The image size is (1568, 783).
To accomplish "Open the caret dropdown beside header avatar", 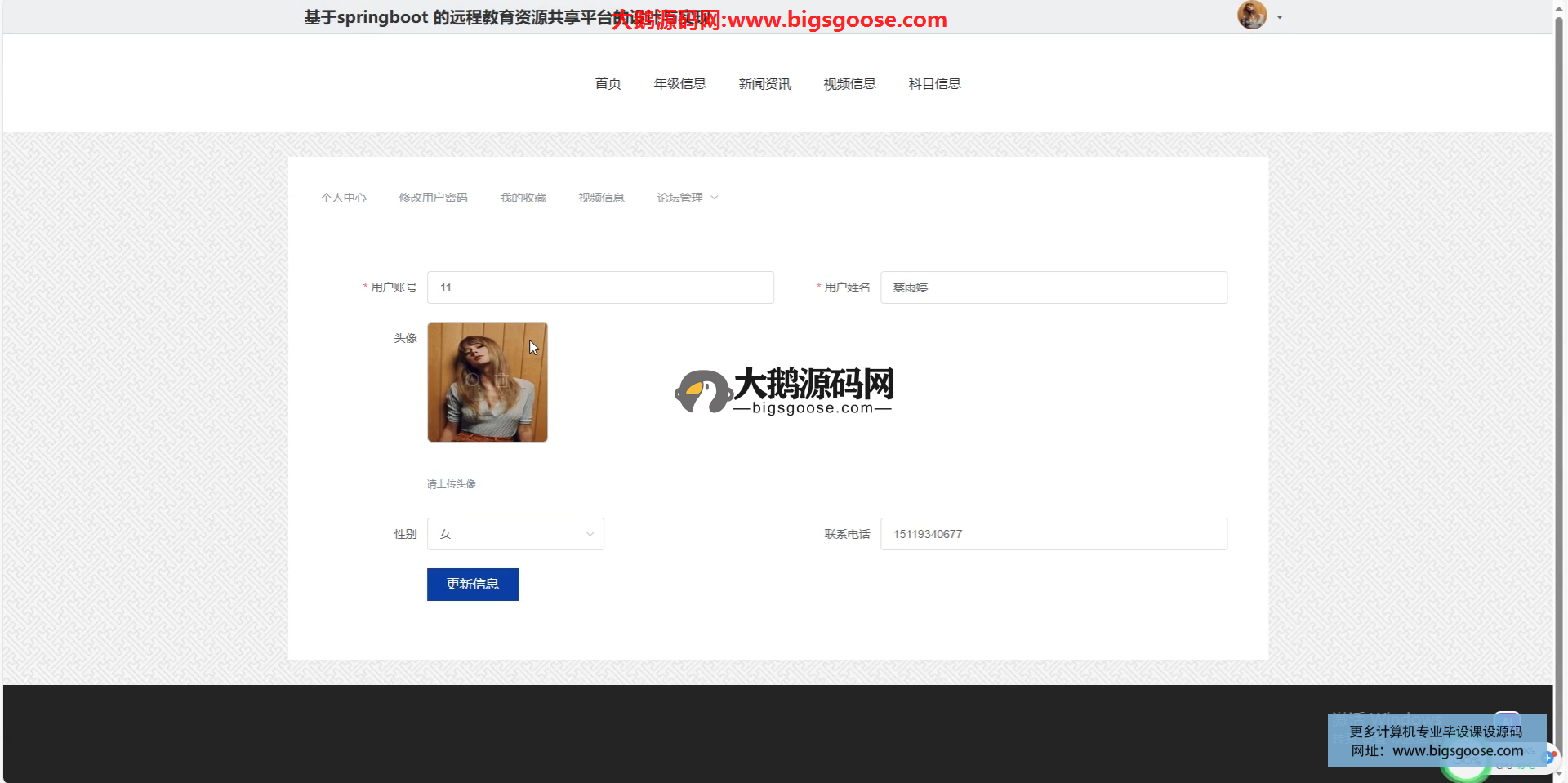I will click(1280, 17).
